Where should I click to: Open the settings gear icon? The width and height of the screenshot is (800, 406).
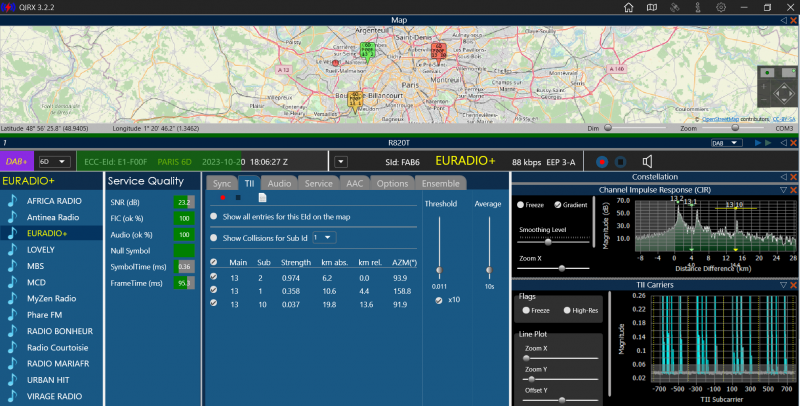coord(721,7)
